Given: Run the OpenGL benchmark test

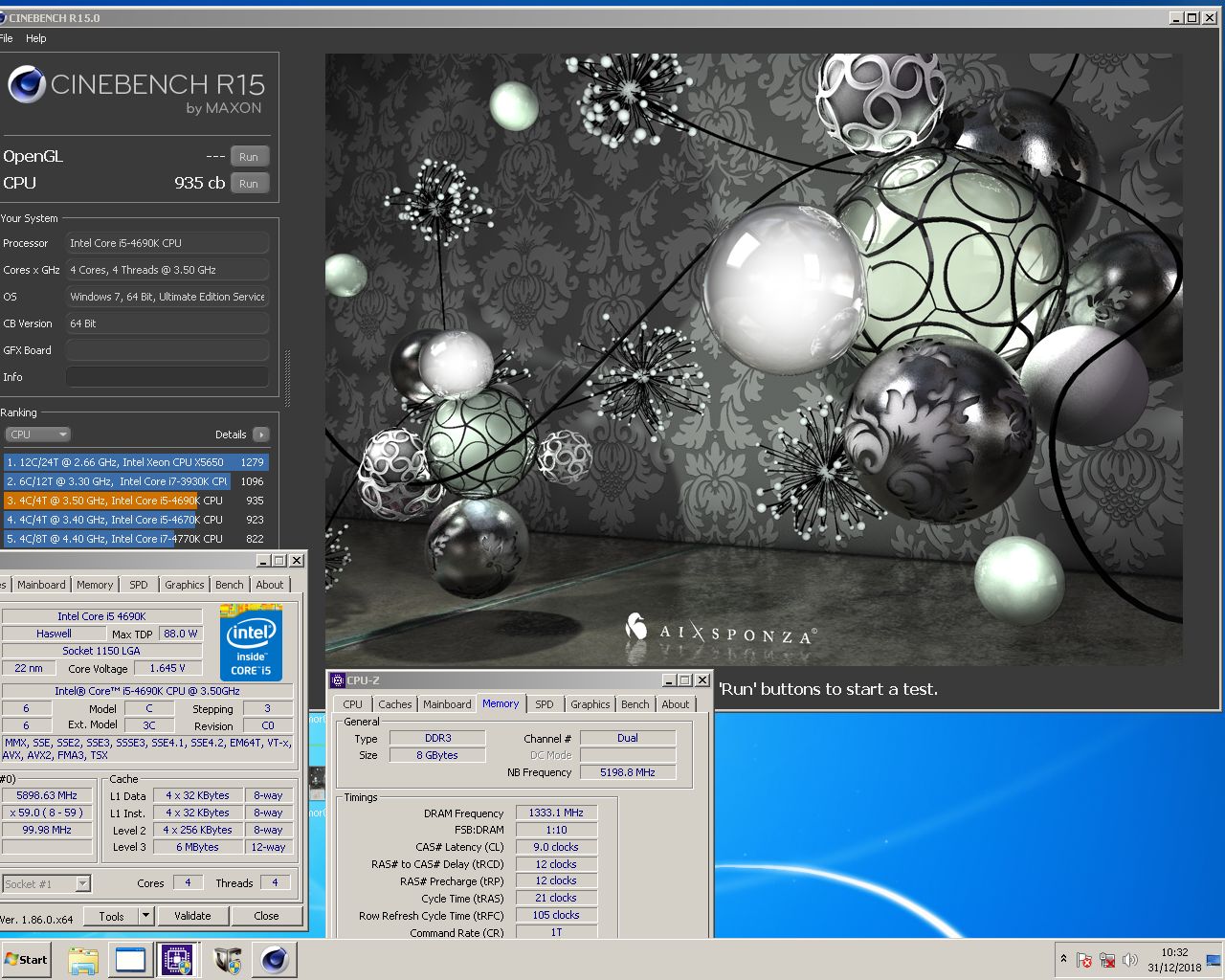Looking at the screenshot, I should [x=249, y=157].
